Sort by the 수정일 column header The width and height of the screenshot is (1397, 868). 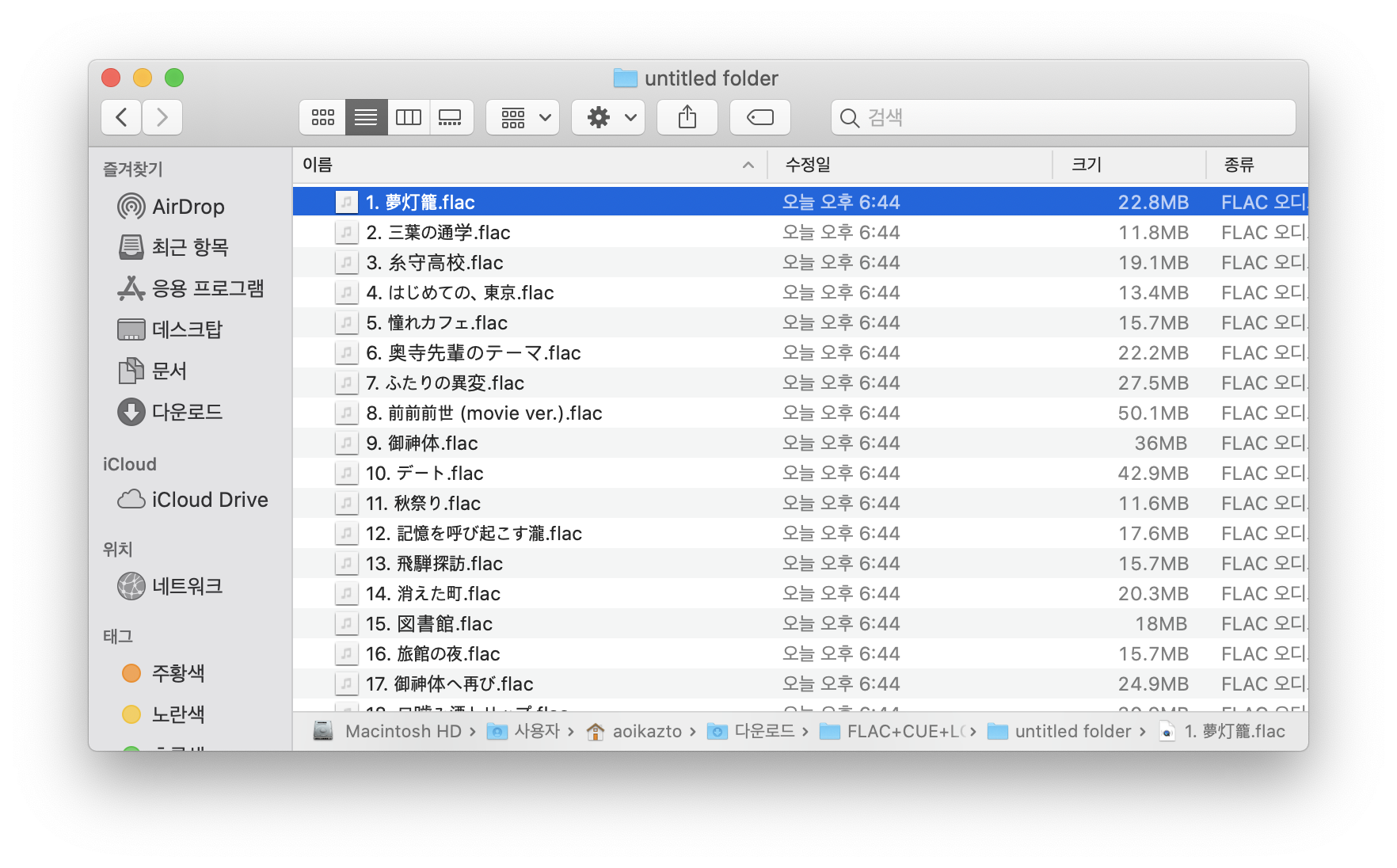pos(910,165)
